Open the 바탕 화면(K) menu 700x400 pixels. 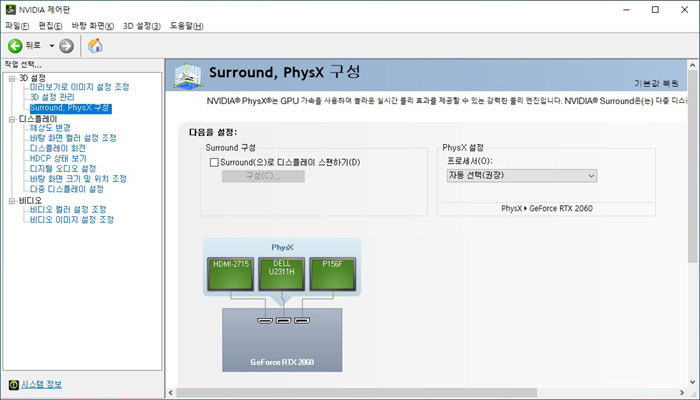point(92,26)
